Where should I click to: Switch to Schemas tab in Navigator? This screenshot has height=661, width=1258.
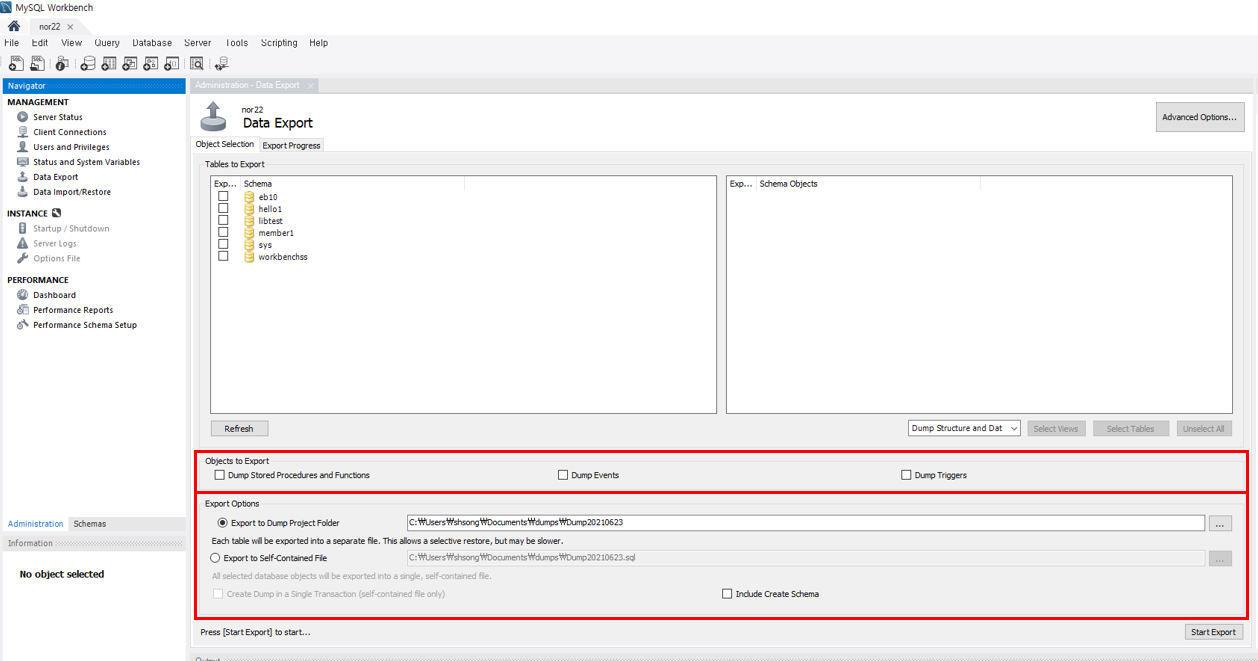coord(90,524)
